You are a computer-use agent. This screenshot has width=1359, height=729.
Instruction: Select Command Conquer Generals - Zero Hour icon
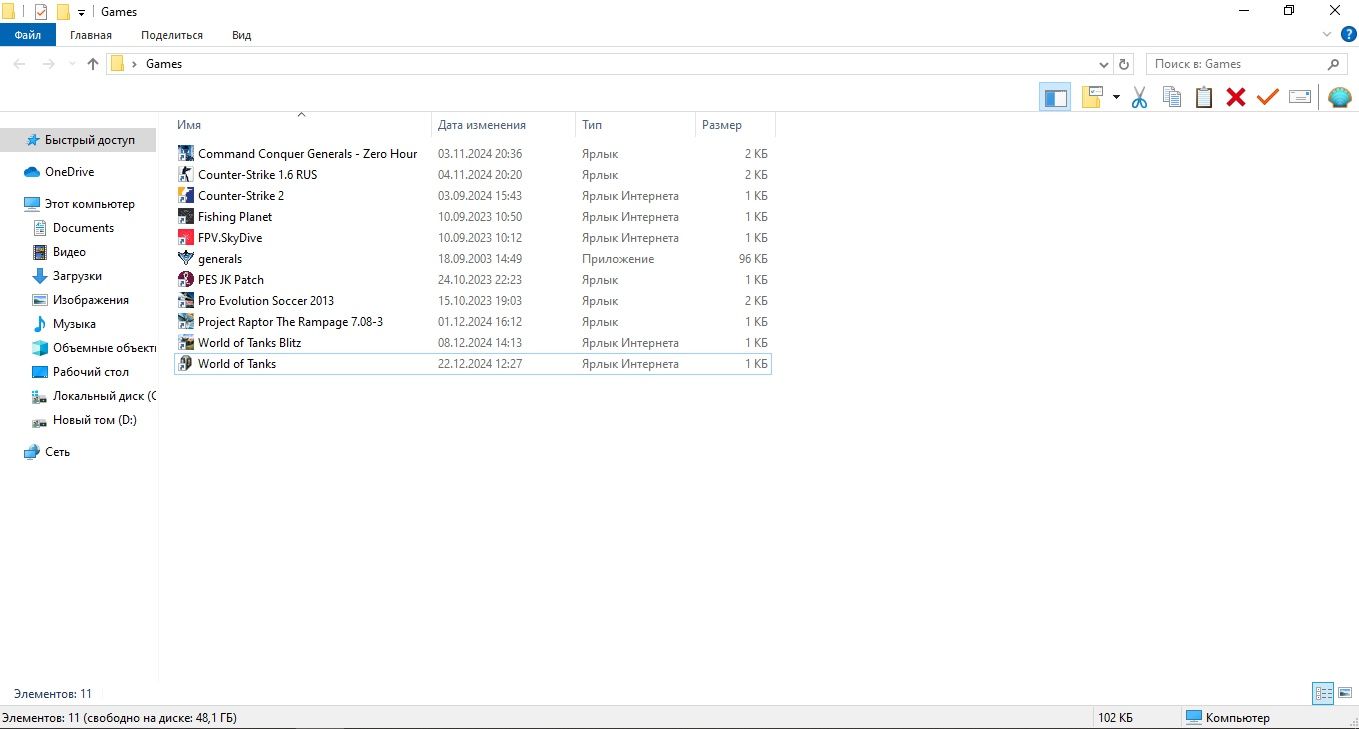tap(185, 154)
